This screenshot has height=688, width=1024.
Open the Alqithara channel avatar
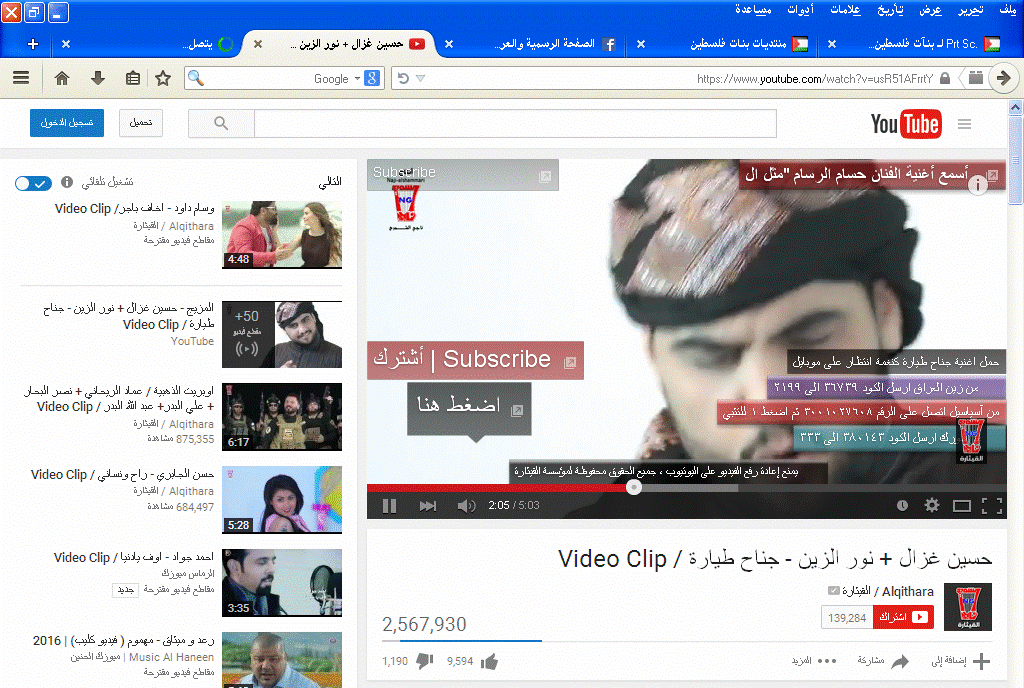click(x=968, y=607)
